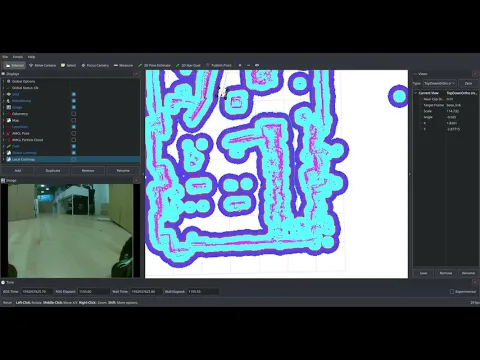Collapse the Current View tree
Screen dimensions: 480x360
coord(416,93)
